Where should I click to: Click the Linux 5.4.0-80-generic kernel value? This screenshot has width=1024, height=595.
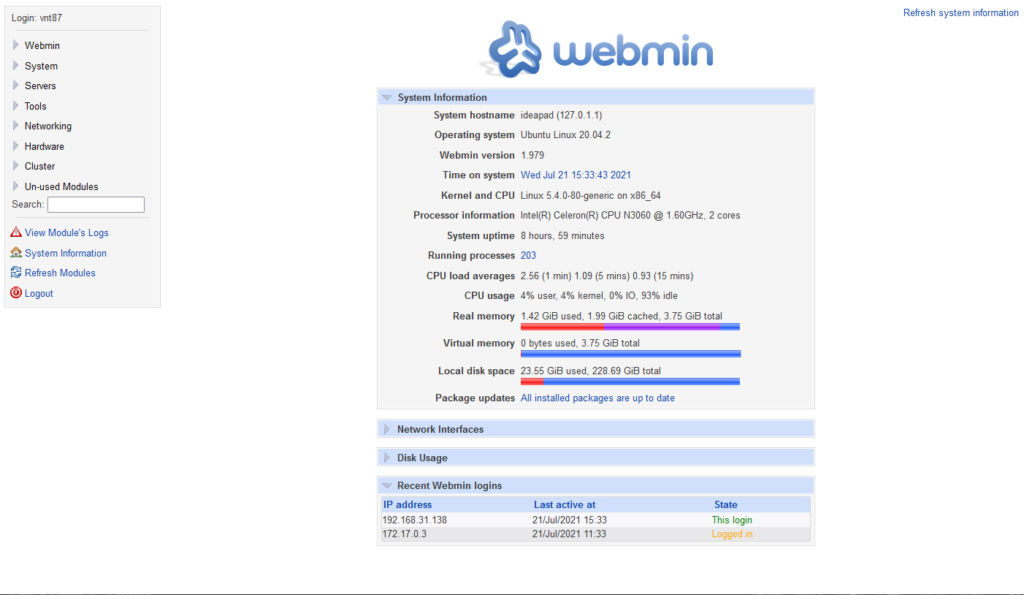click(590, 195)
